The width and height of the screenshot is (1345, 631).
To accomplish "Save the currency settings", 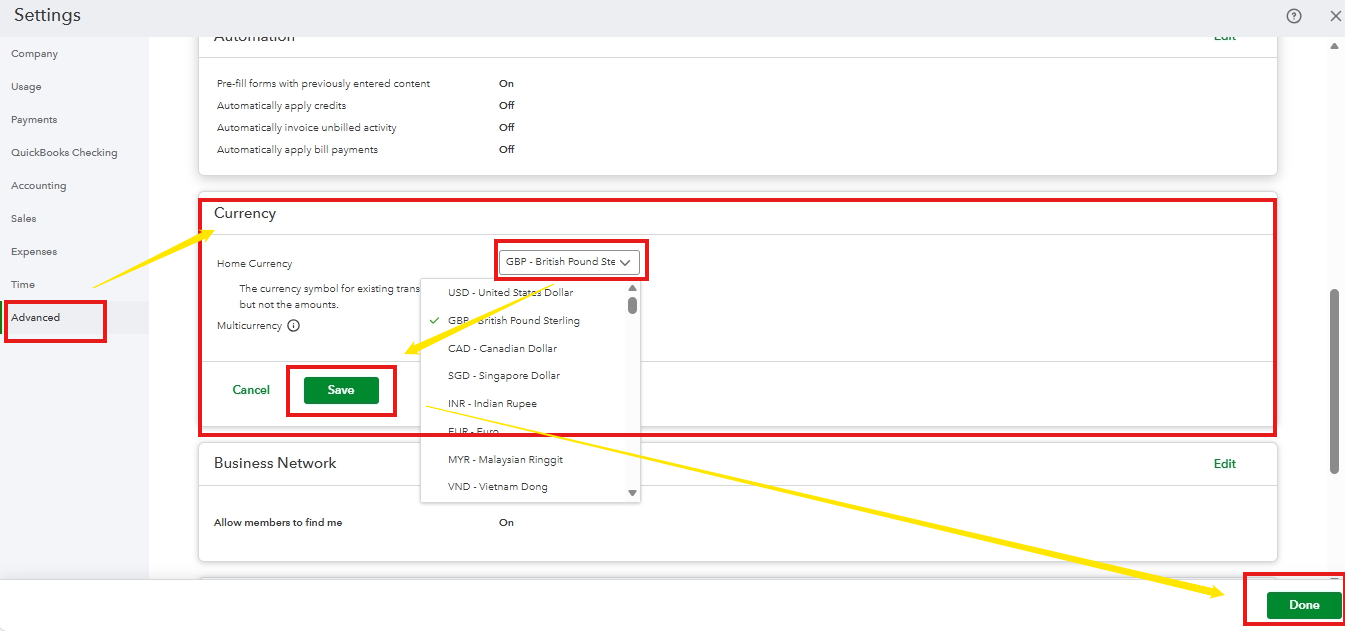I will pos(341,390).
